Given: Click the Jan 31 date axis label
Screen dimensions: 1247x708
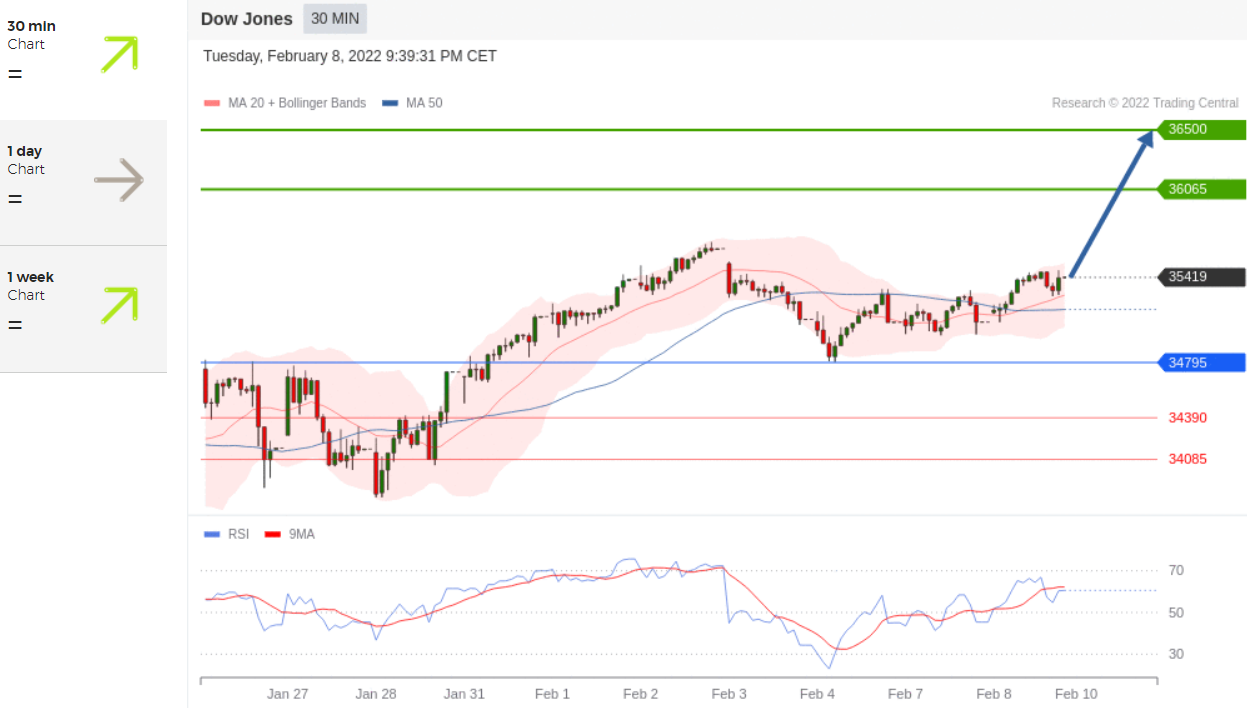Looking at the screenshot, I should coord(464,694).
